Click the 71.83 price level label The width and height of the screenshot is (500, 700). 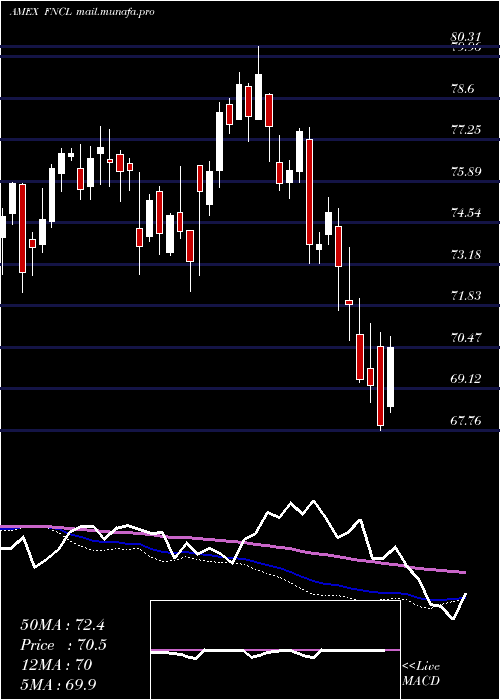467,296
